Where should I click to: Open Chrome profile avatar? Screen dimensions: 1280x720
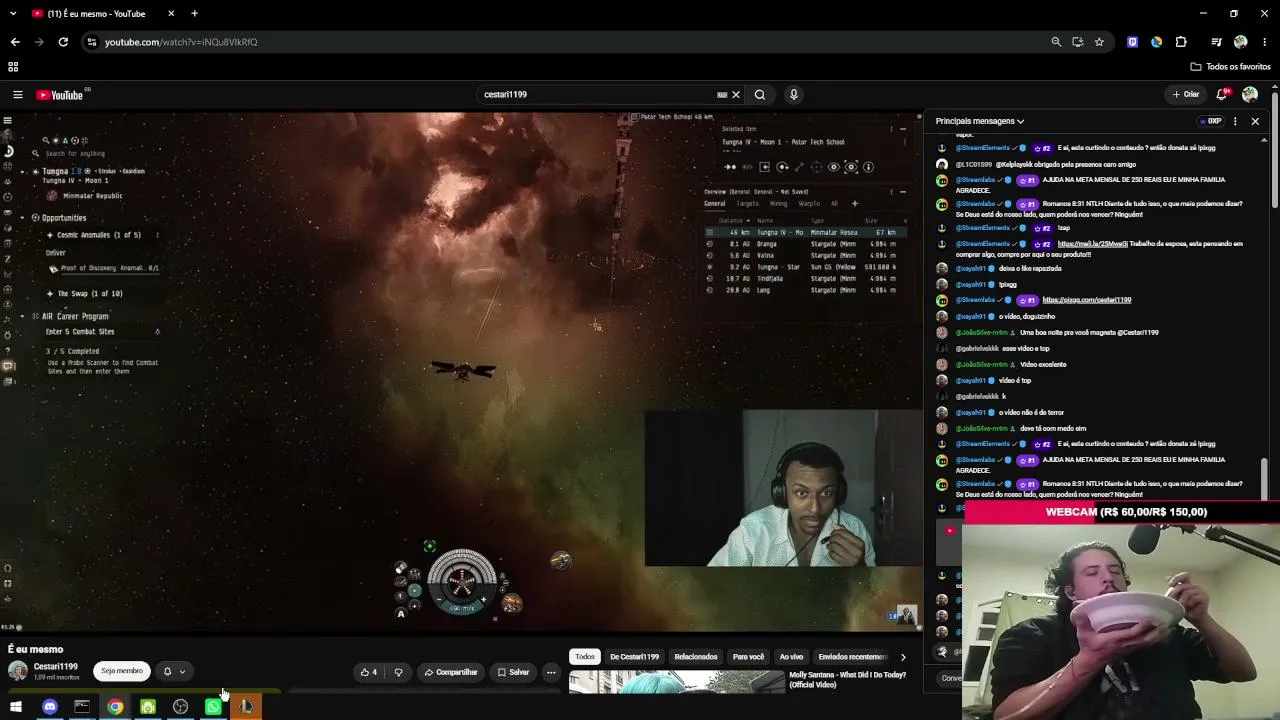point(1241,42)
